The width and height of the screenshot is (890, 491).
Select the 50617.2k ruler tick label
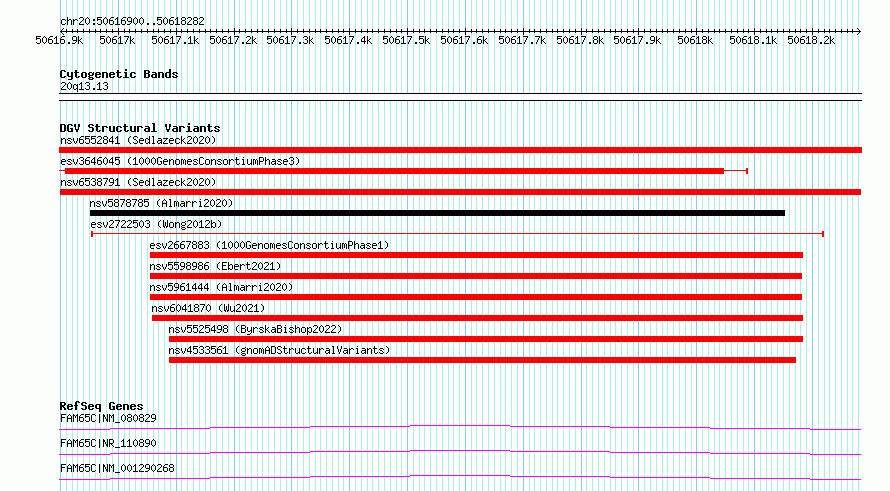233,40
